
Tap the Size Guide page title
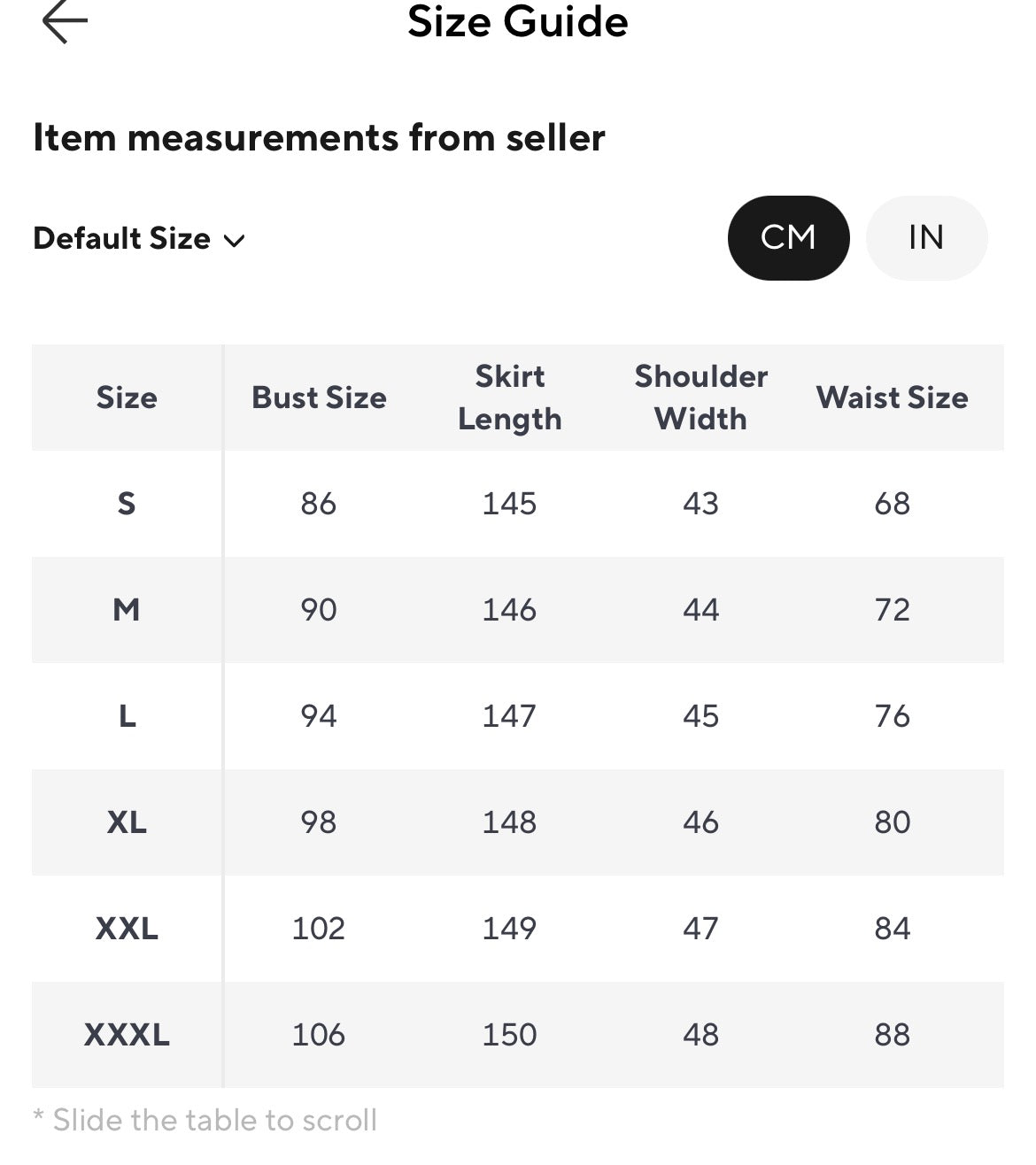518,22
